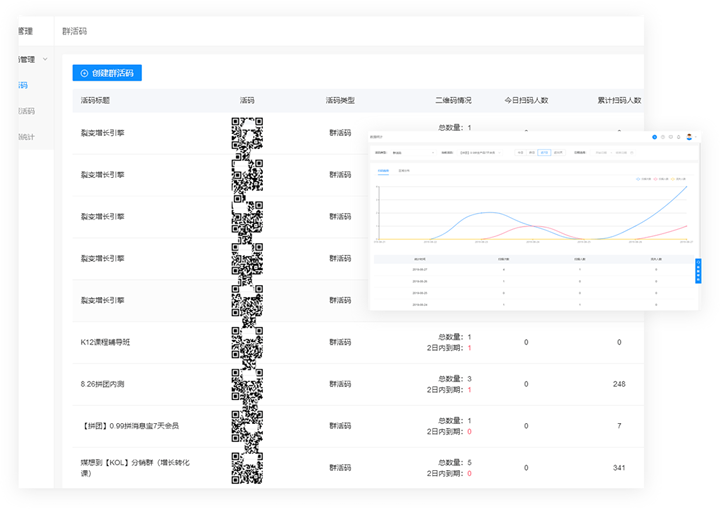Viewport: 720px width, 509px height.
Task: Click 群活码 type cell in K12课程辅导班 row
Action: tap(340, 342)
